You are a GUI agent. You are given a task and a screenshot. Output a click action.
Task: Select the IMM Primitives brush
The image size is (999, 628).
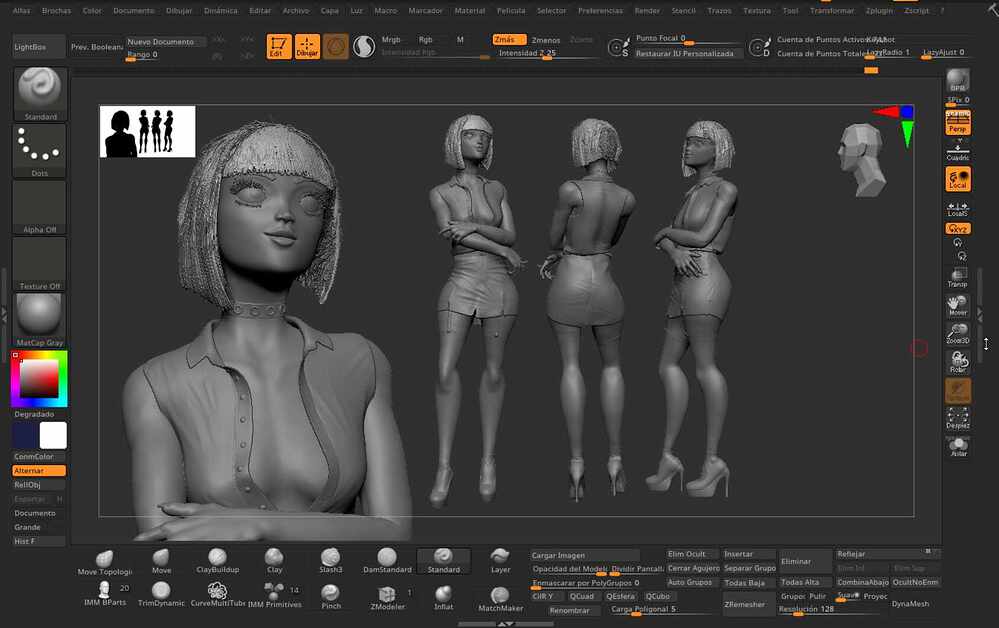[x=275, y=595]
